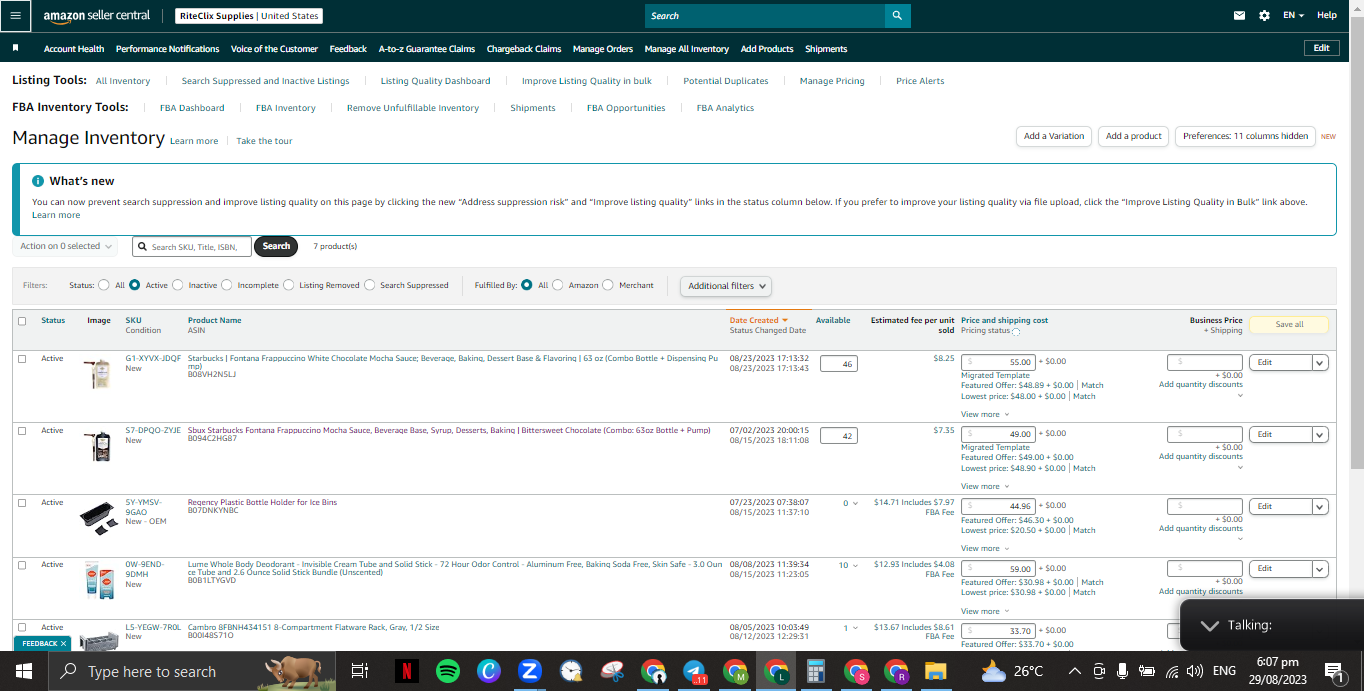Select Fulfilled By Merchant radio button
The width and height of the screenshot is (1364, 691).
coord(608,285)
